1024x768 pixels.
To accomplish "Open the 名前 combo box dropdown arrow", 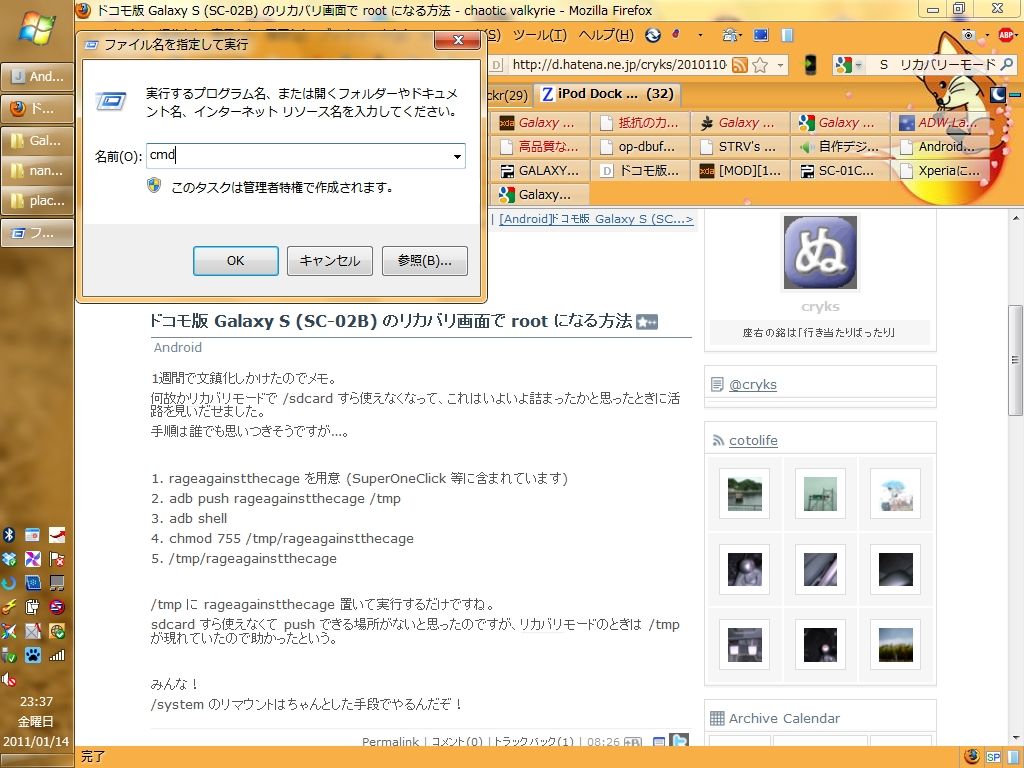I will coord(457,156).
